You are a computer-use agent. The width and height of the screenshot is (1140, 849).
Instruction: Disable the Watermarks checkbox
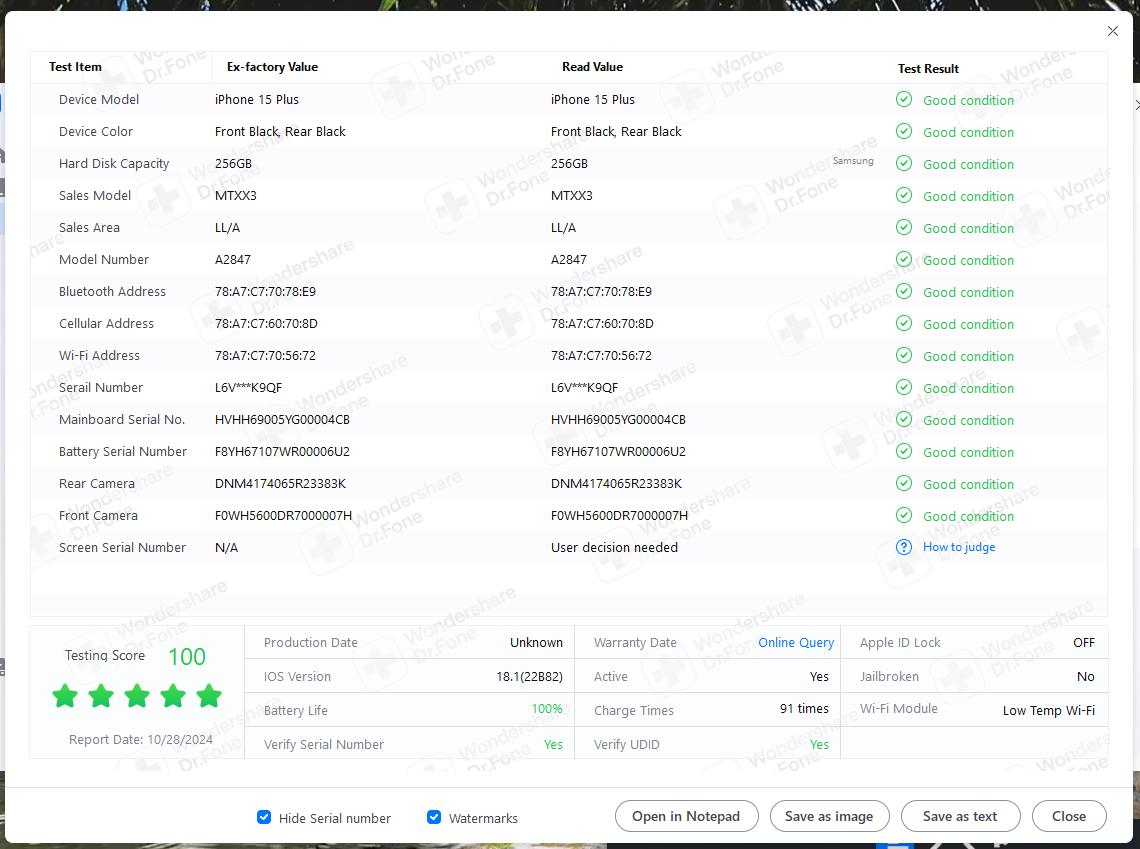click(x=434, y=817)
